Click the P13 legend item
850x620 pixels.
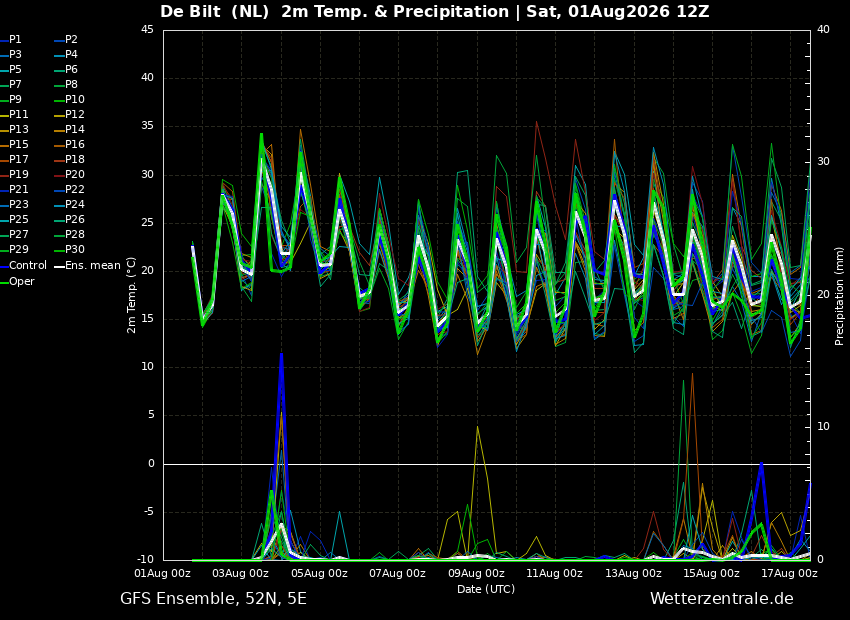point(14,130)
